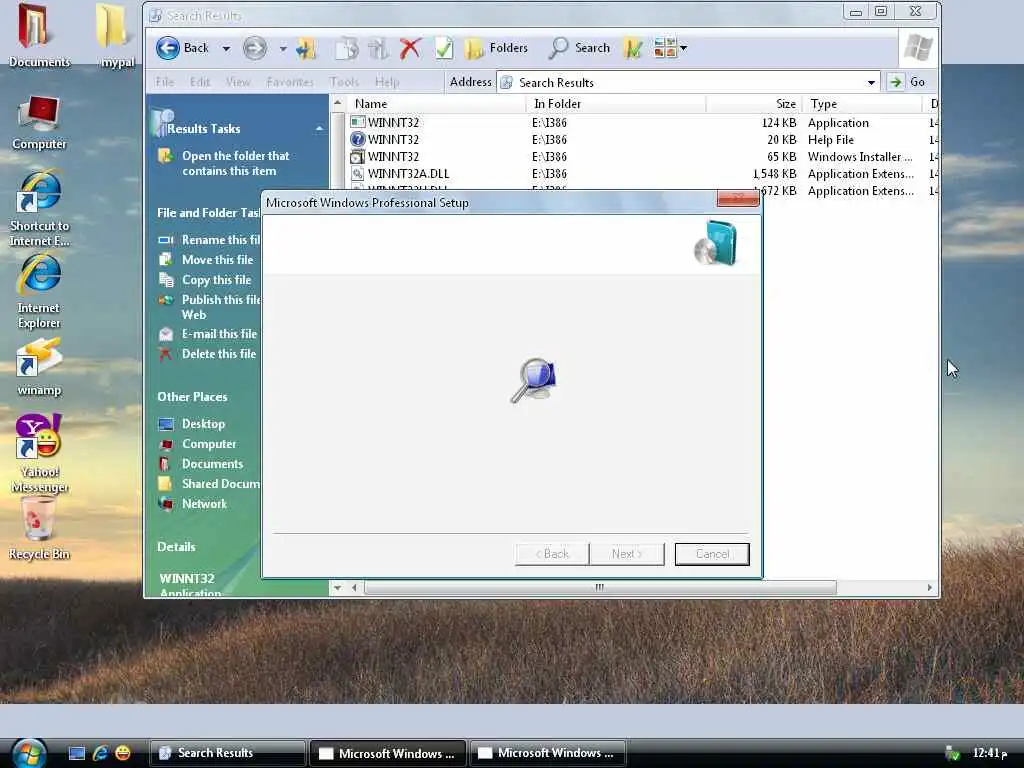The height and width of the screenshot is (768, 1024).
Task: Click the Move To toolbar icon
Action: tap(347, 48)
